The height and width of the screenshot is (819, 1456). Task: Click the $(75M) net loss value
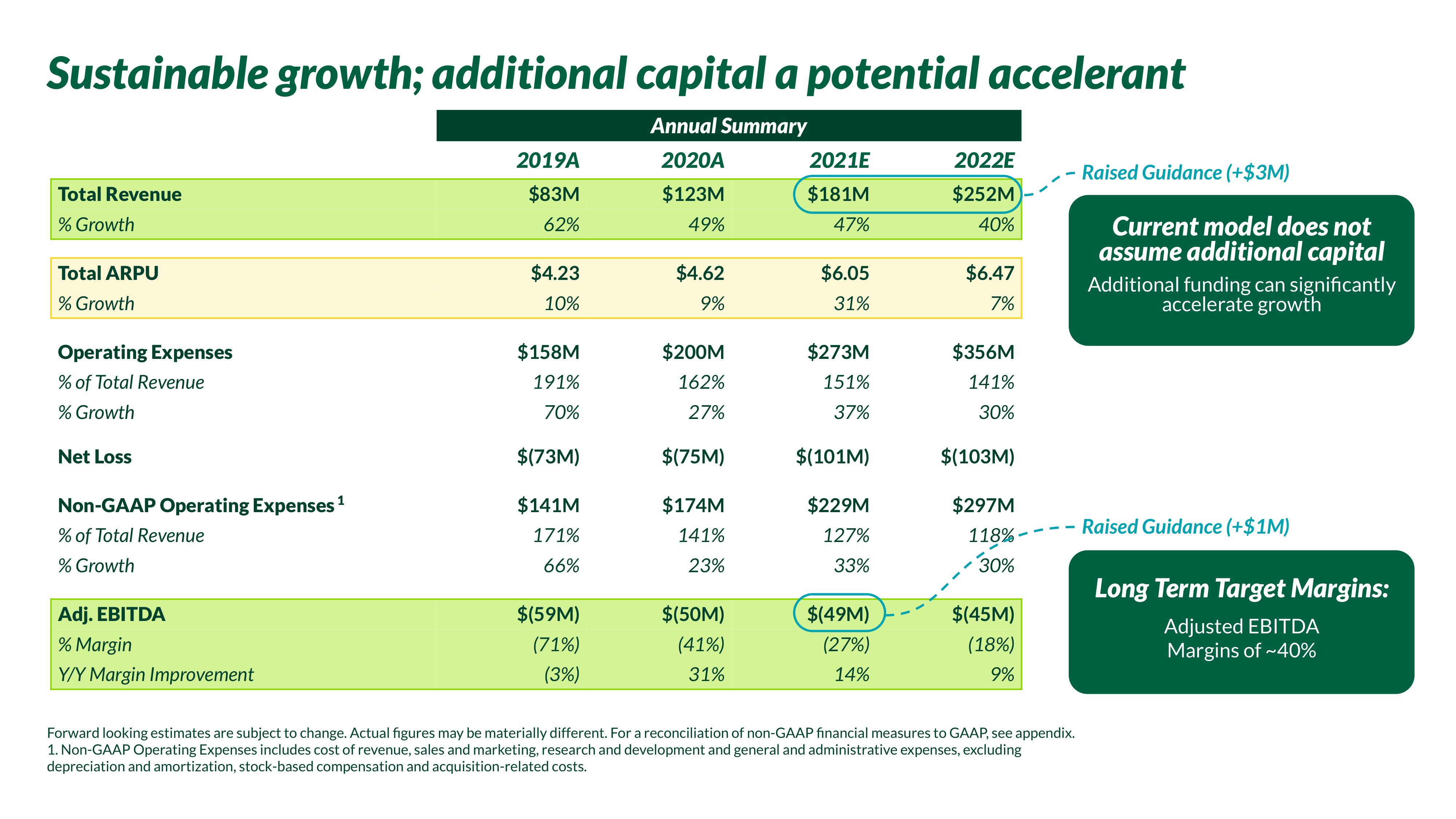click(x=693, y=457)
